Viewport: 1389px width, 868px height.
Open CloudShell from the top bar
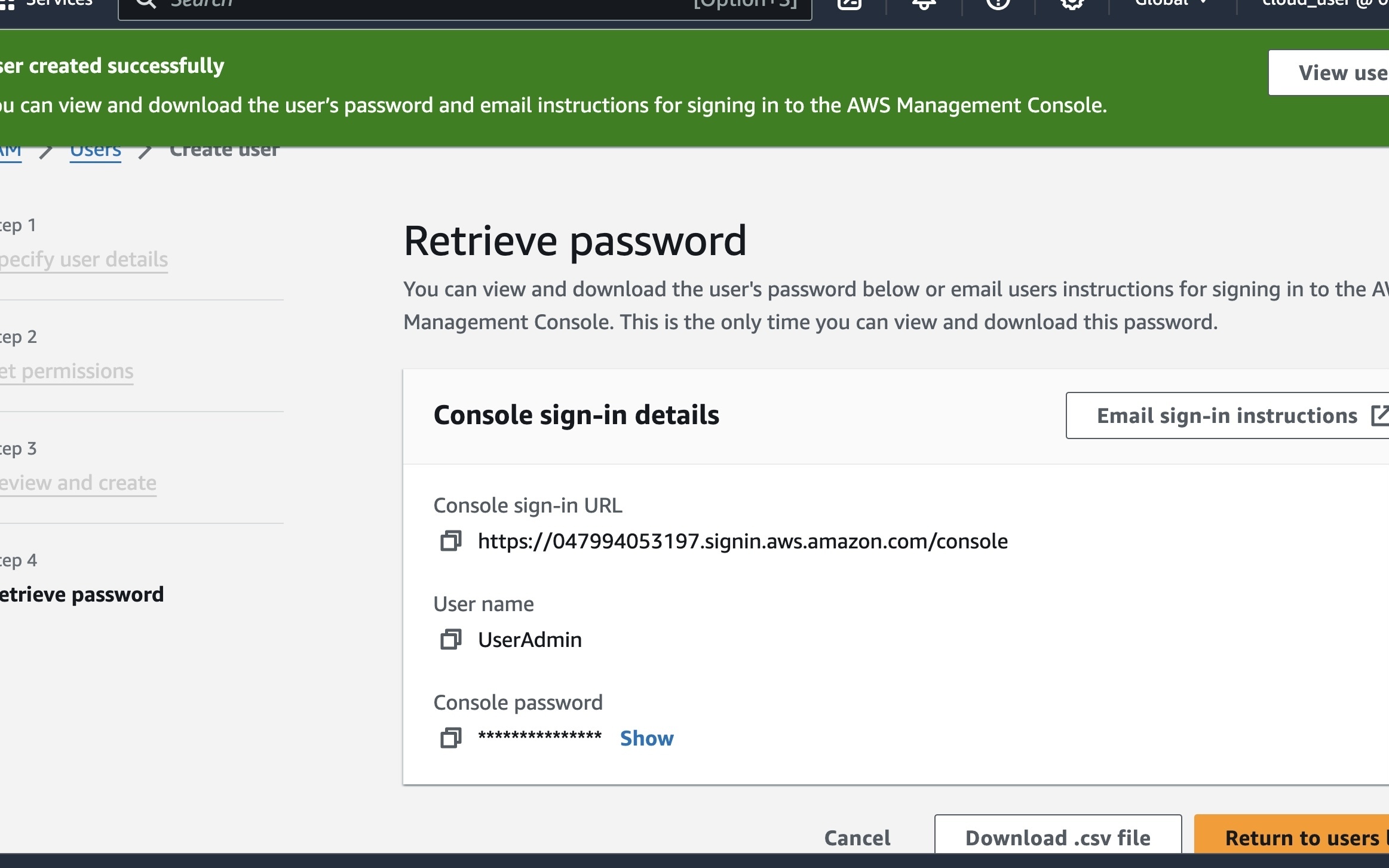[849, 4]
